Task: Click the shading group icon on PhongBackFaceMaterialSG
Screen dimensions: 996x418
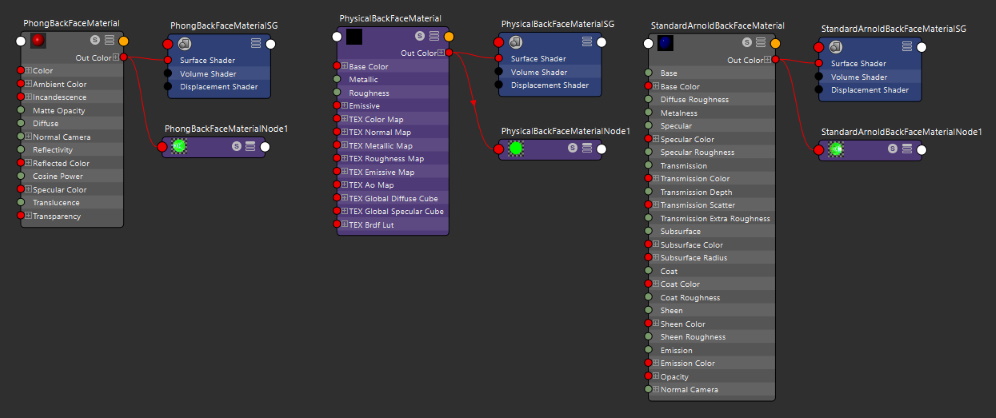Action: 185,43
